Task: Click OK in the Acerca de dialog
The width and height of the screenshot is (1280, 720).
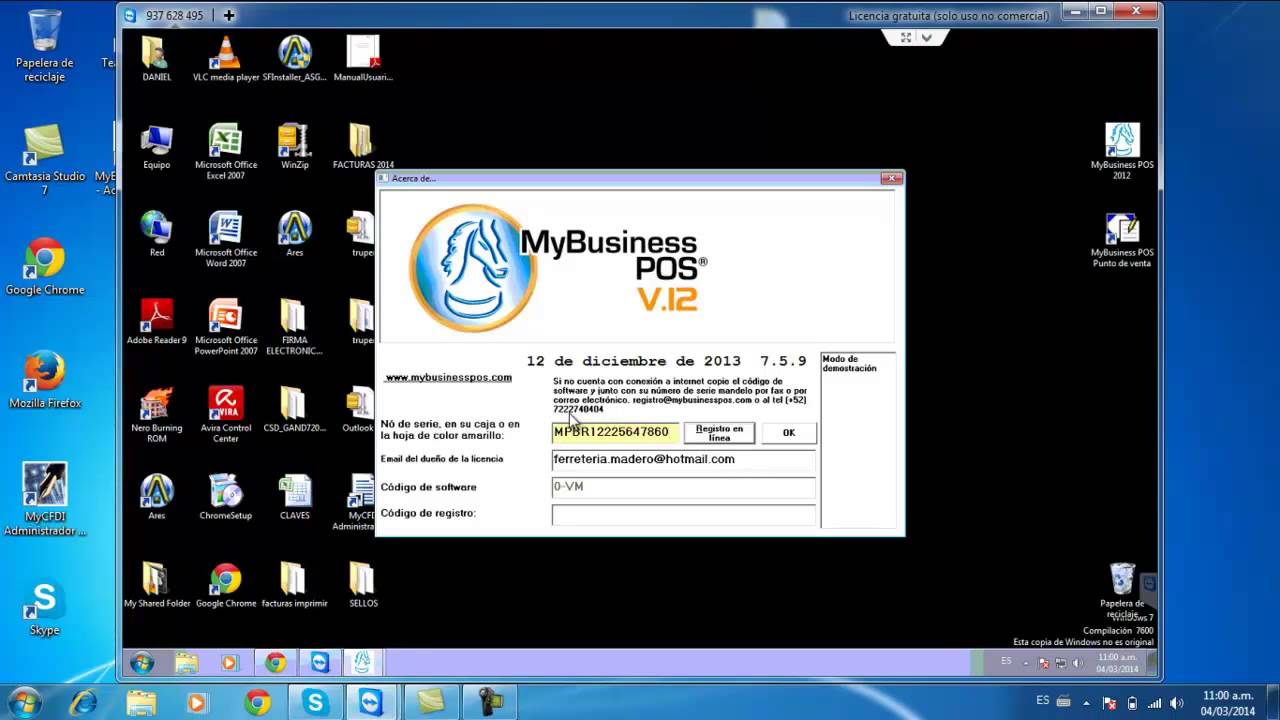Action: click(x=788, y=433)
